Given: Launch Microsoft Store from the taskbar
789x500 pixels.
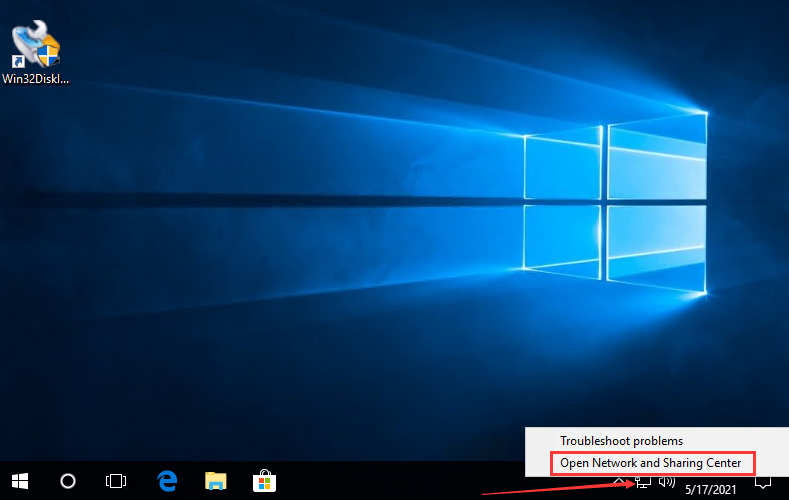Looking at the screenshot, I should (264, 481).
